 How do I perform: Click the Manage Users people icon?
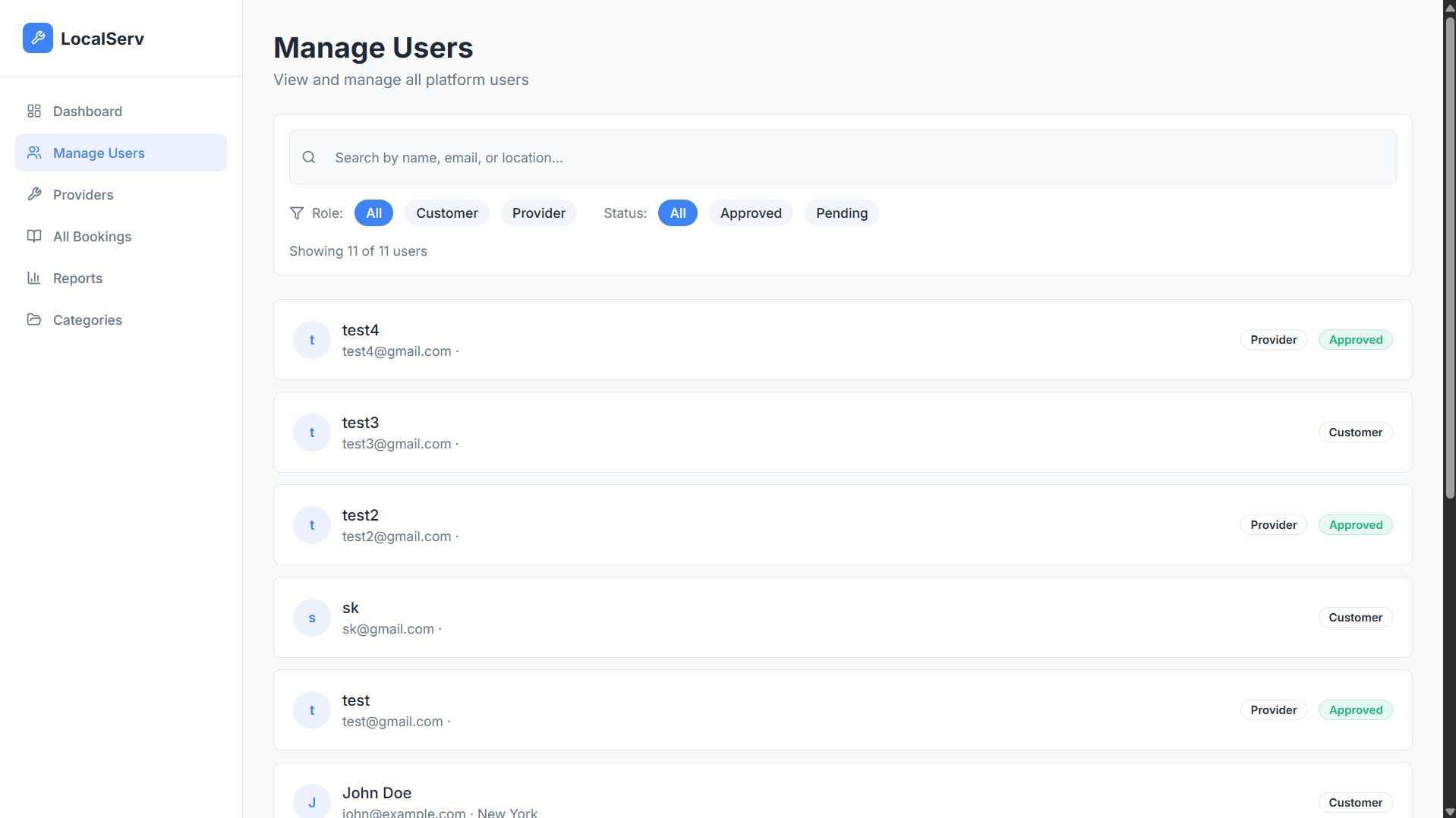[x=34, y=153]
